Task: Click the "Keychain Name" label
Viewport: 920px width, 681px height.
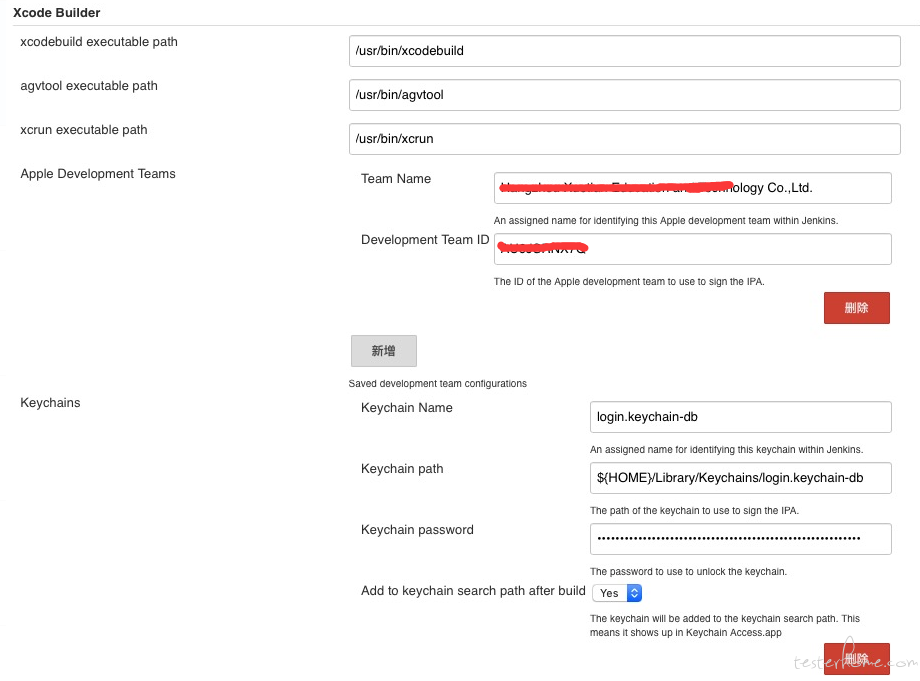Action: click(x=407, y=408)
